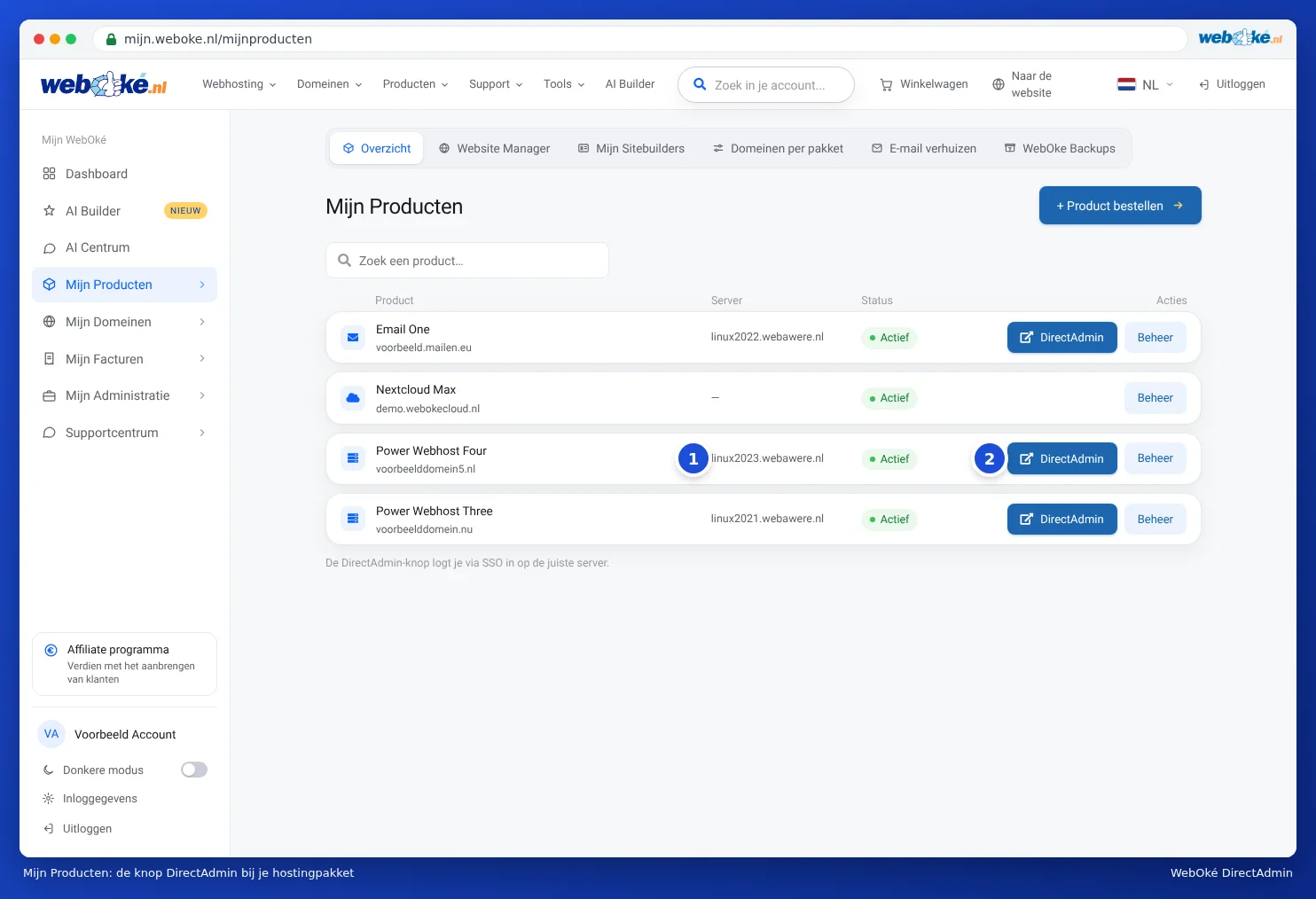Switch to the Website Manager tab
The image size is (1316, 899).
point(494,149)
